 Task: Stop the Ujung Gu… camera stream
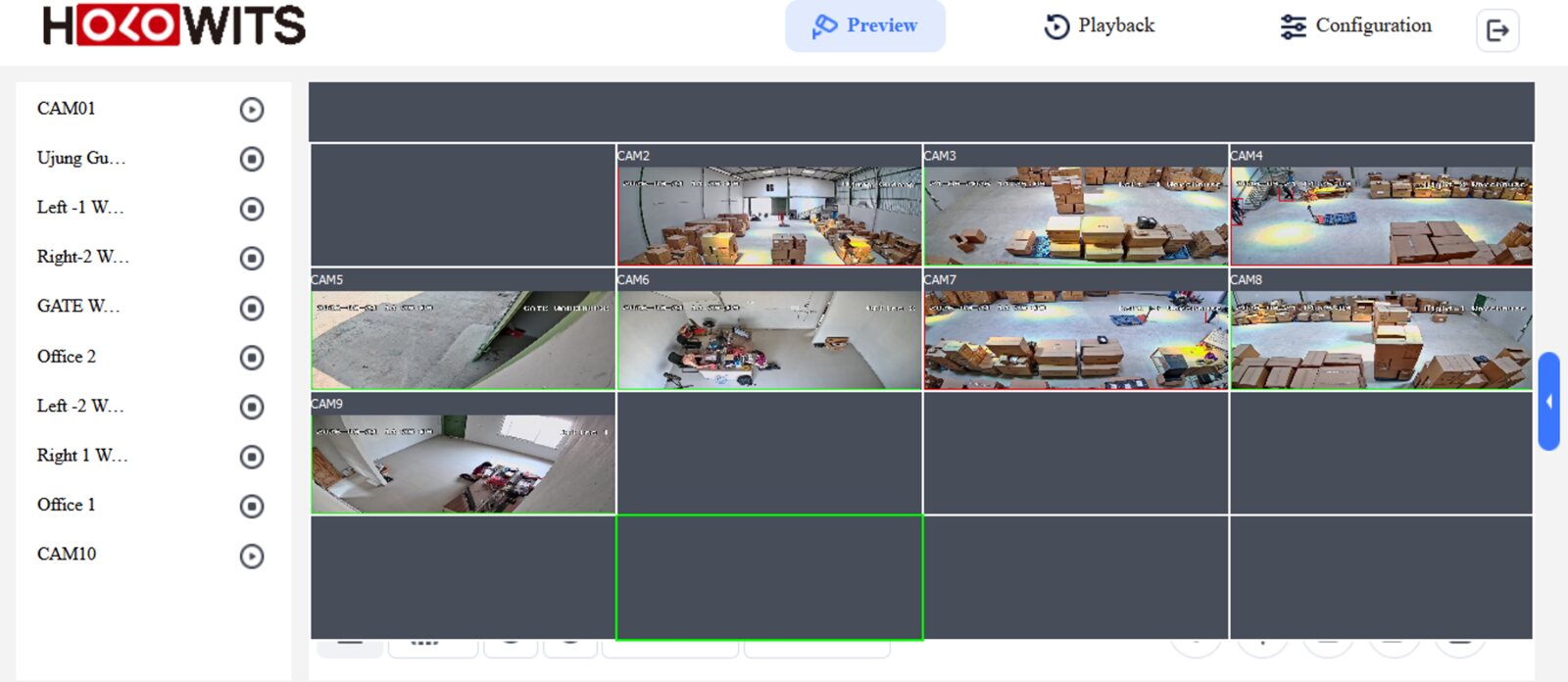252,159
